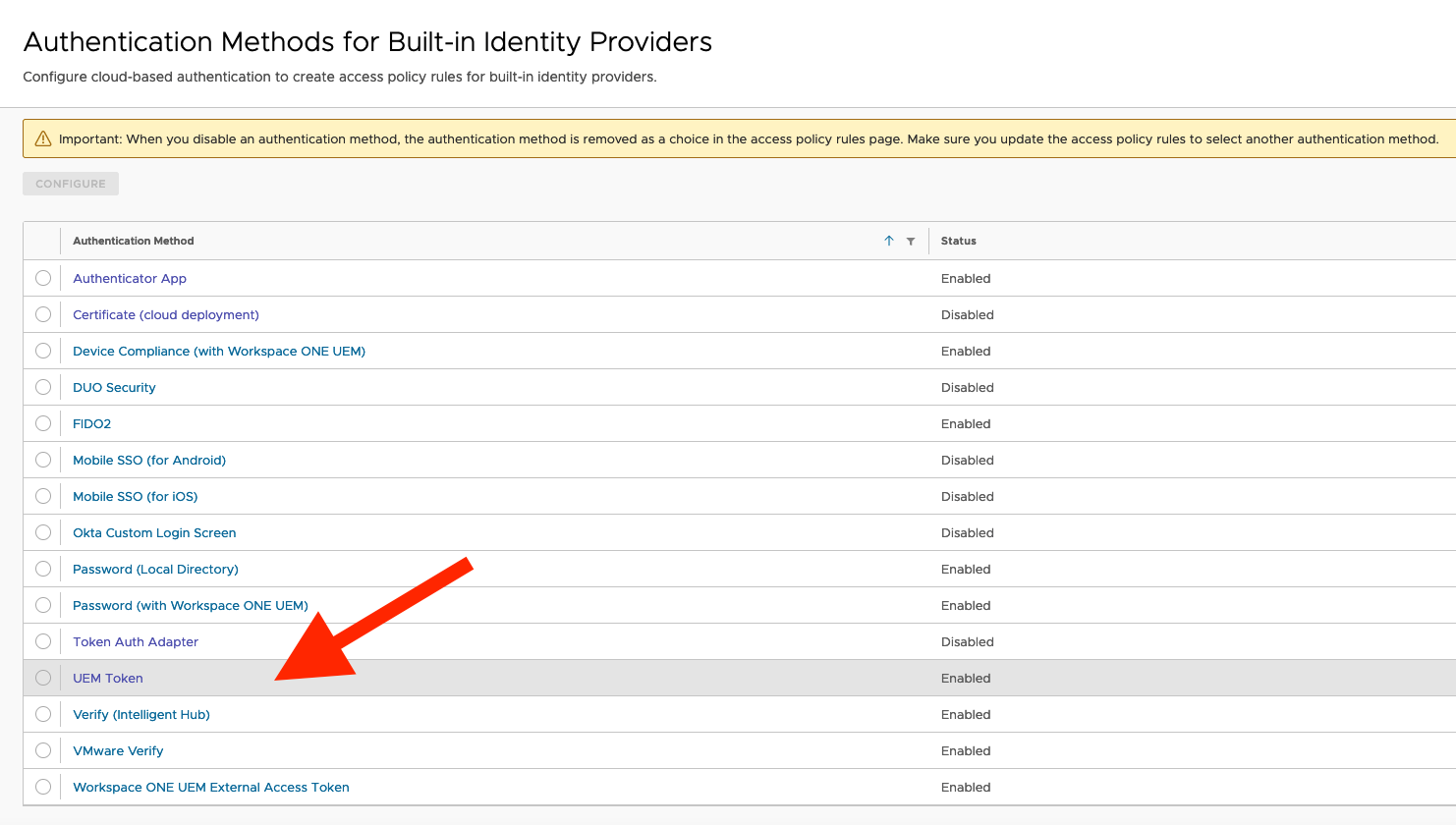
Task: Open the DUO Security link
Action: [x=114, y=388]
